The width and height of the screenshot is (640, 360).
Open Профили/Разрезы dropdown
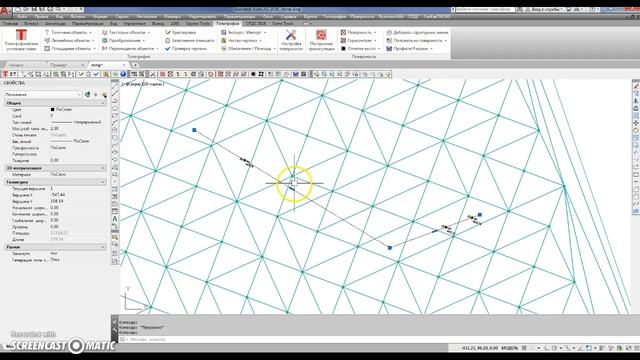(410, 49)
